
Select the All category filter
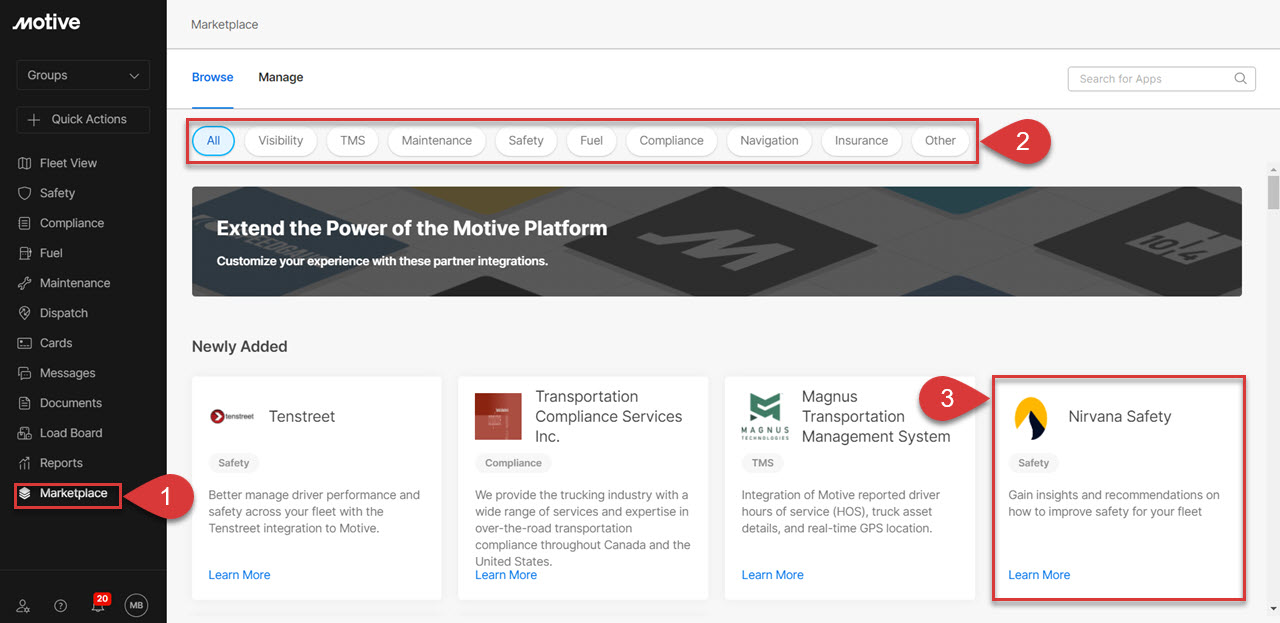click(213, 141)
